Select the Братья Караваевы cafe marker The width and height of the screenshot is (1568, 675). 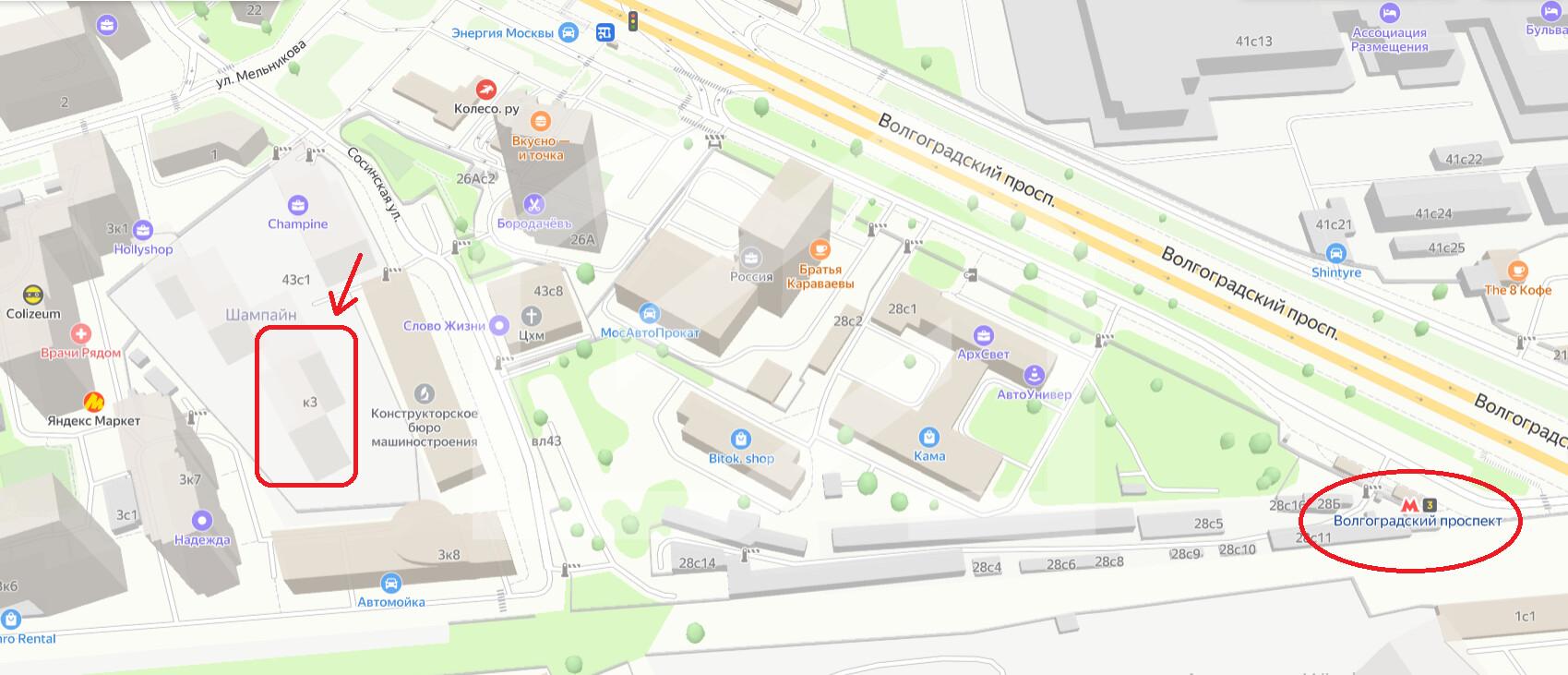(820, 249)
